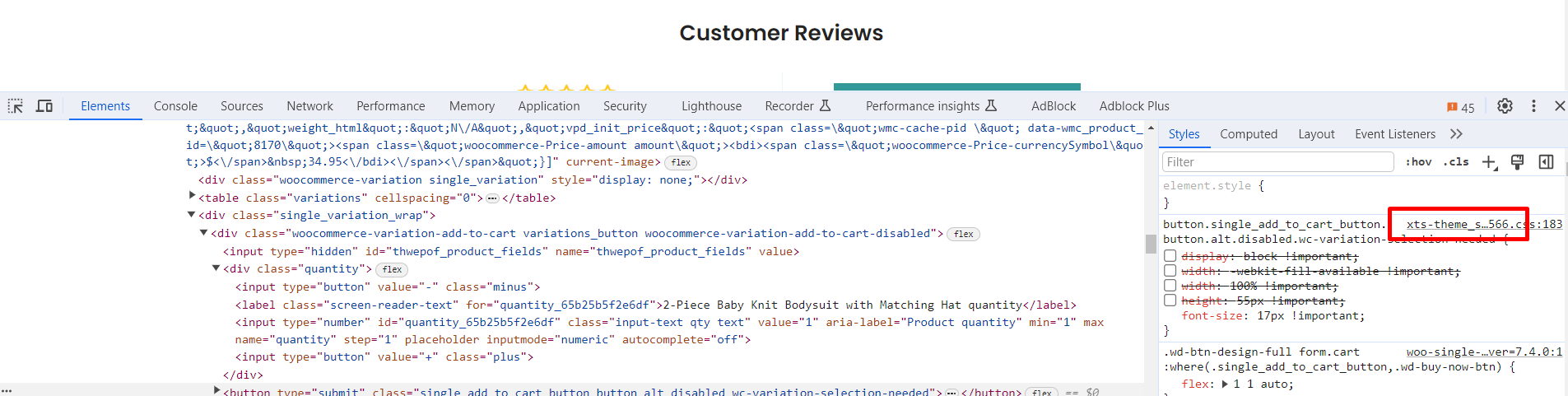Open DevTools settings gear

click(1505, 106)
